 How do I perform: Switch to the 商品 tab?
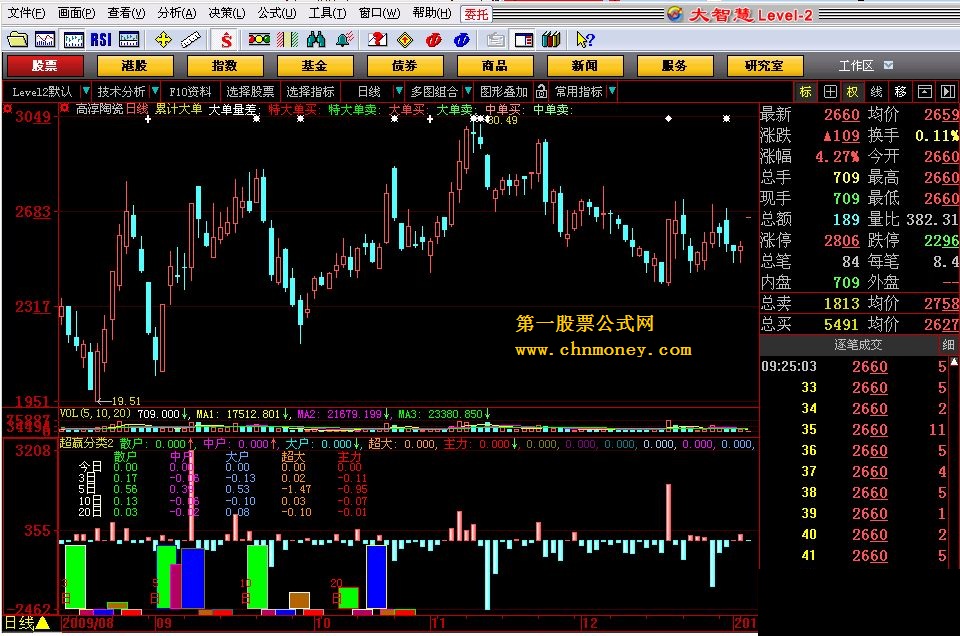pos(495,65)
